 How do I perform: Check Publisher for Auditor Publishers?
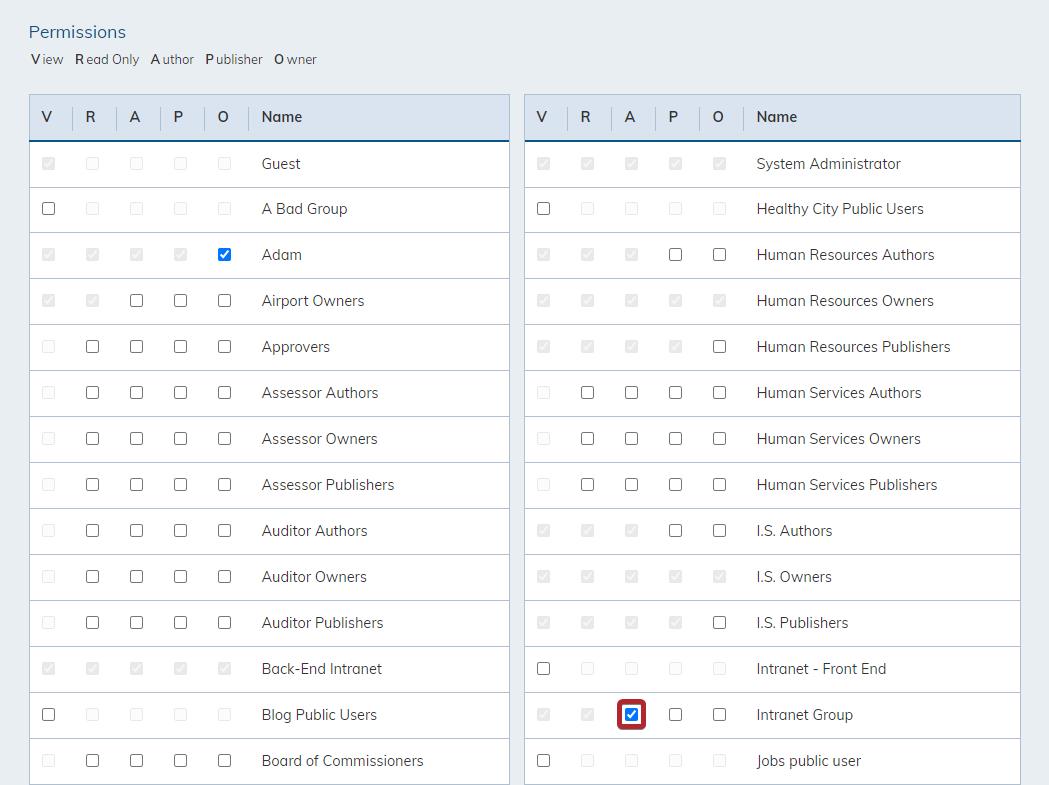(181, 623)
